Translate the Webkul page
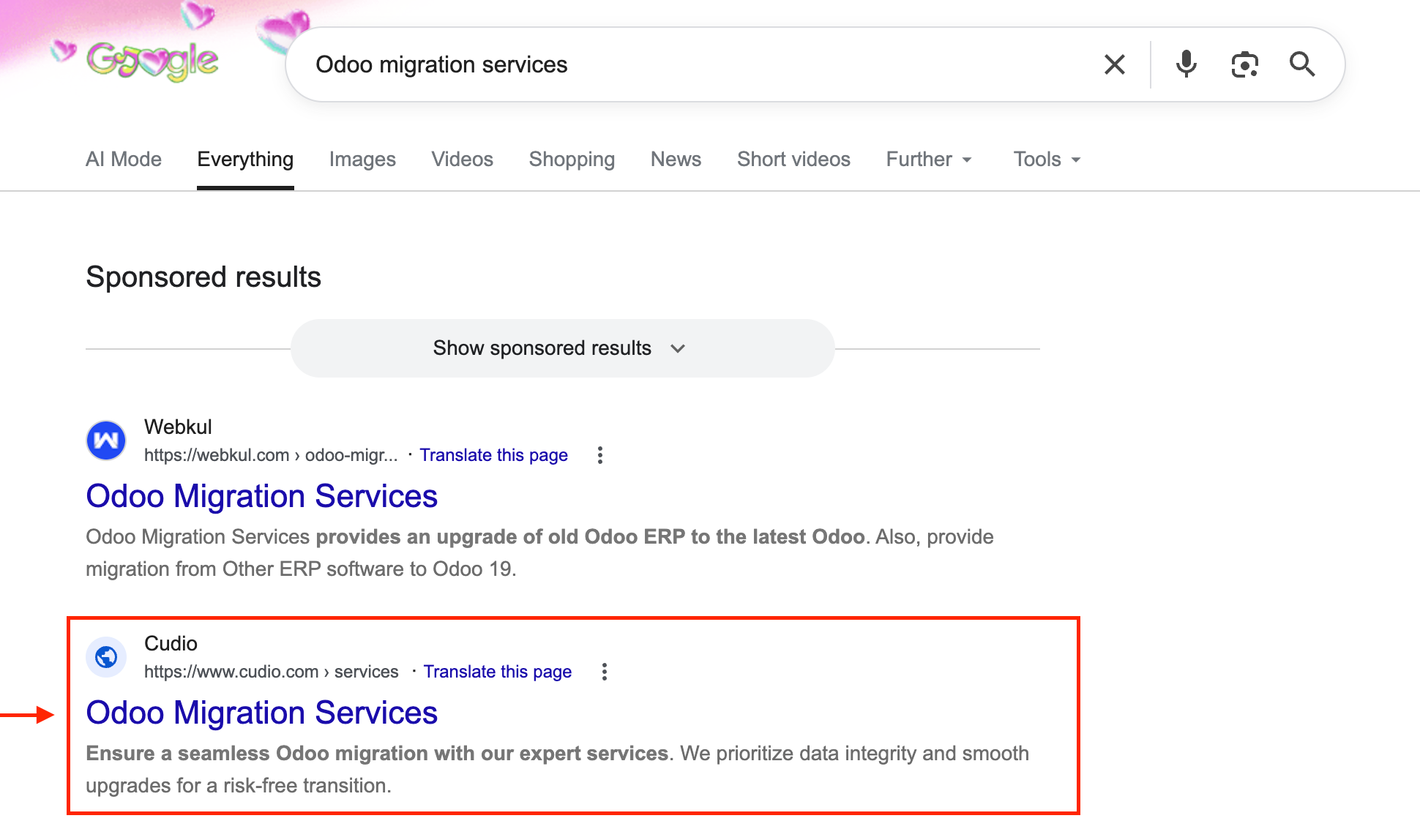The width and height of the screenshot is (1420, 840). click(x=493, y=455)
